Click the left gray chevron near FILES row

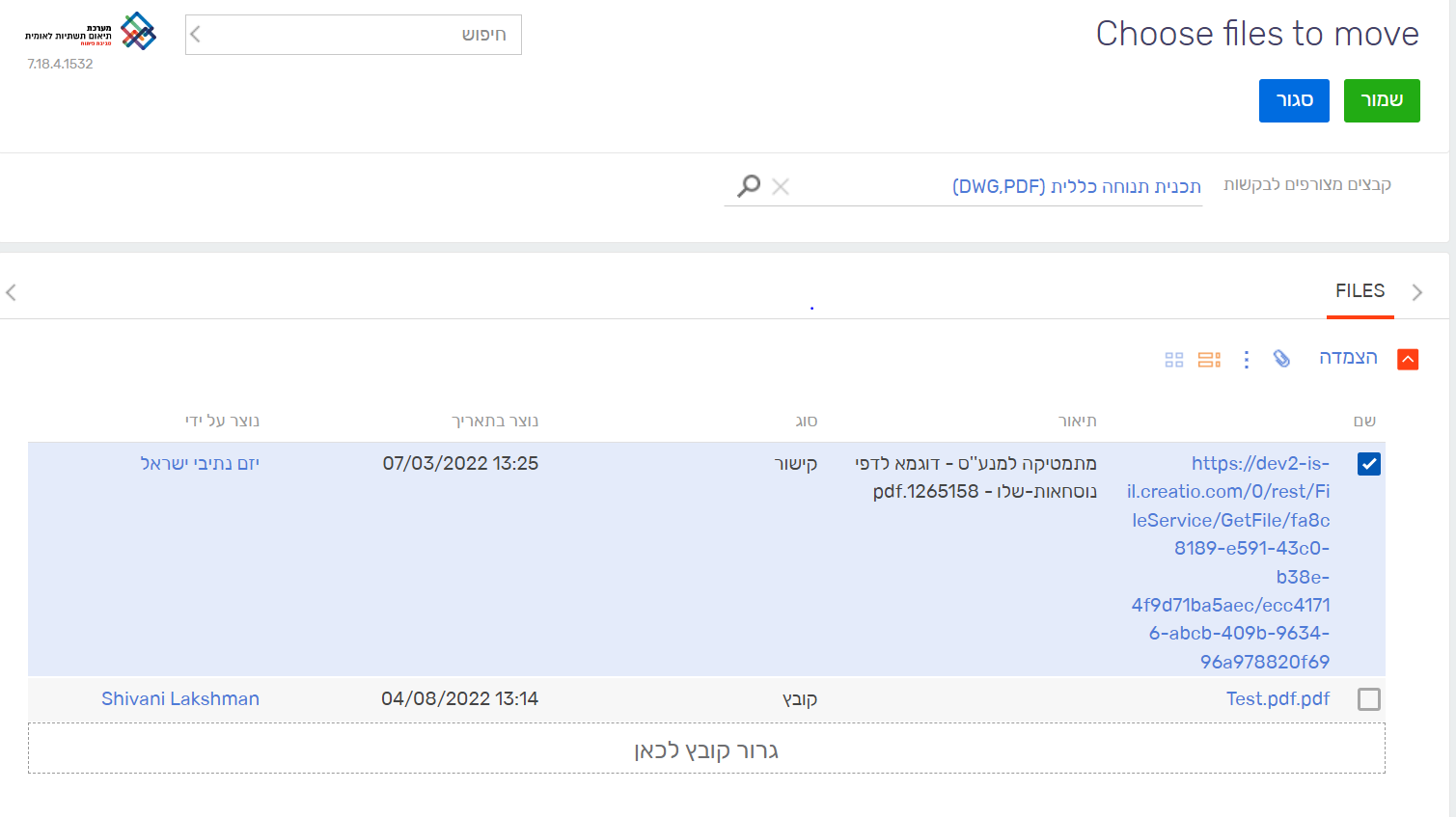point(11,292)
